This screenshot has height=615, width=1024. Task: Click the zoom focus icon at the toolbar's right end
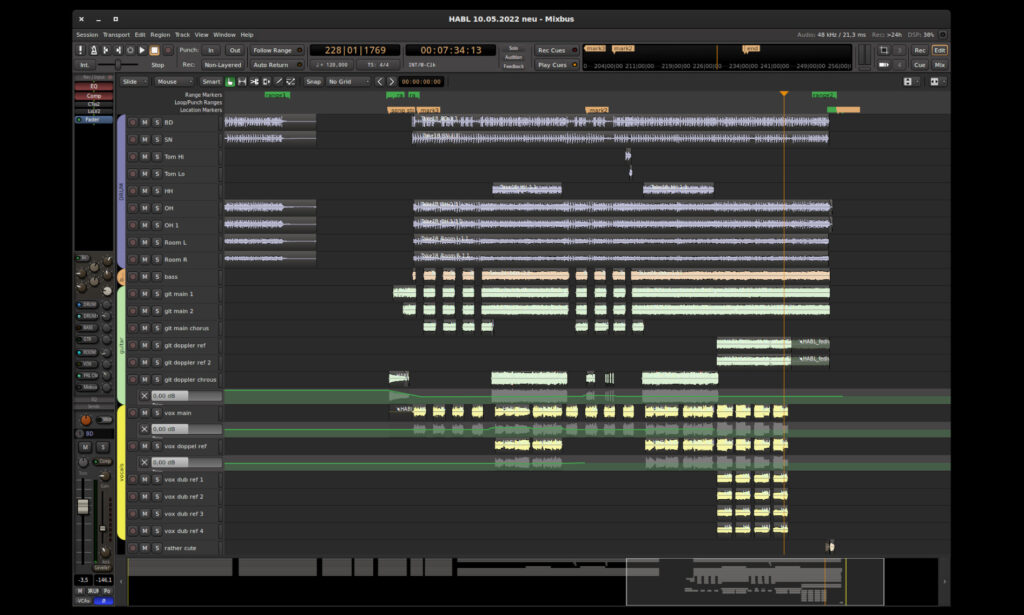(x=935, y=82)
